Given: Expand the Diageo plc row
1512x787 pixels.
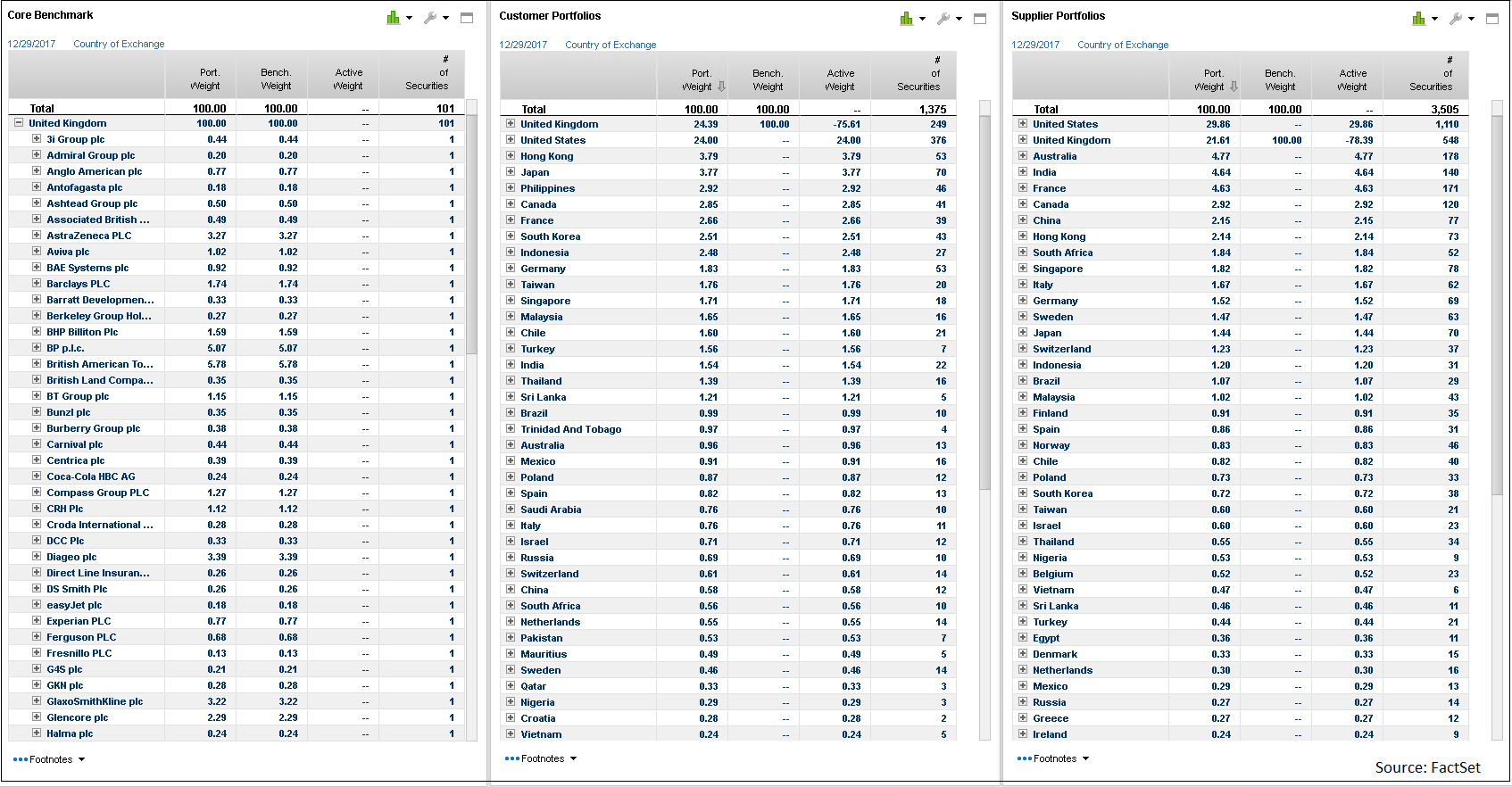Looking at the screenshot, I should click(37, 557).
